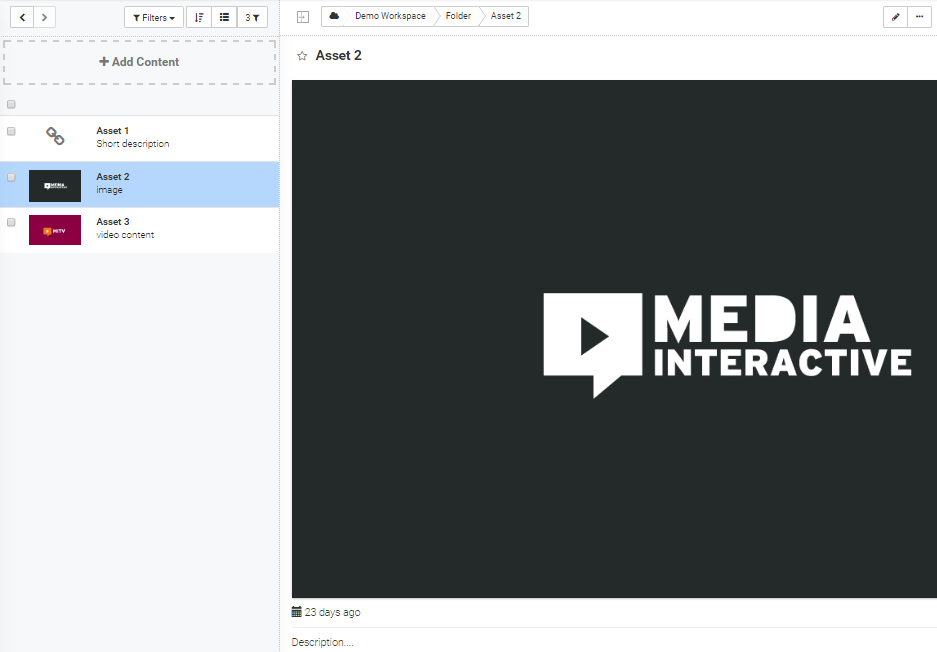
Task: Toggle the panel collapse icon
Action: (303, 17)
